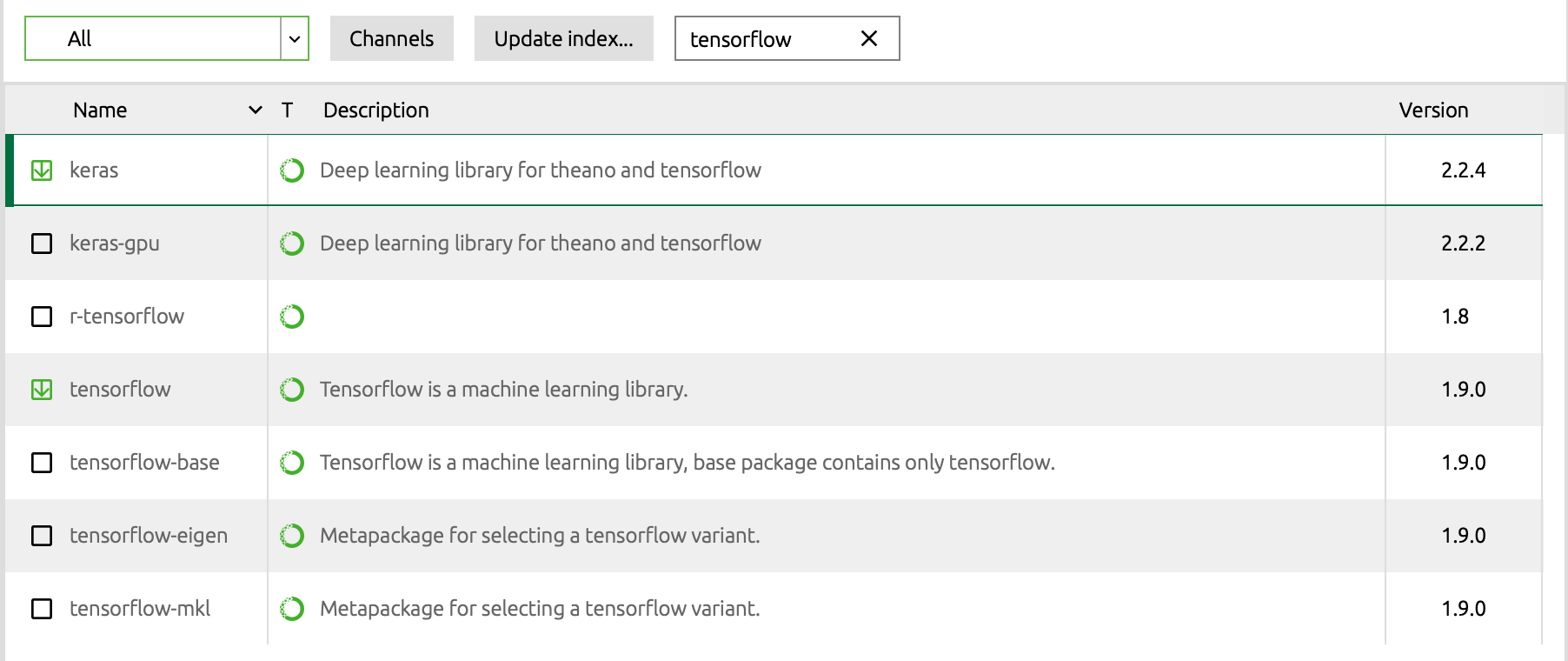Sort packages by the Version column
This screenshot has width=1568, height=661.
[1433, 110]
